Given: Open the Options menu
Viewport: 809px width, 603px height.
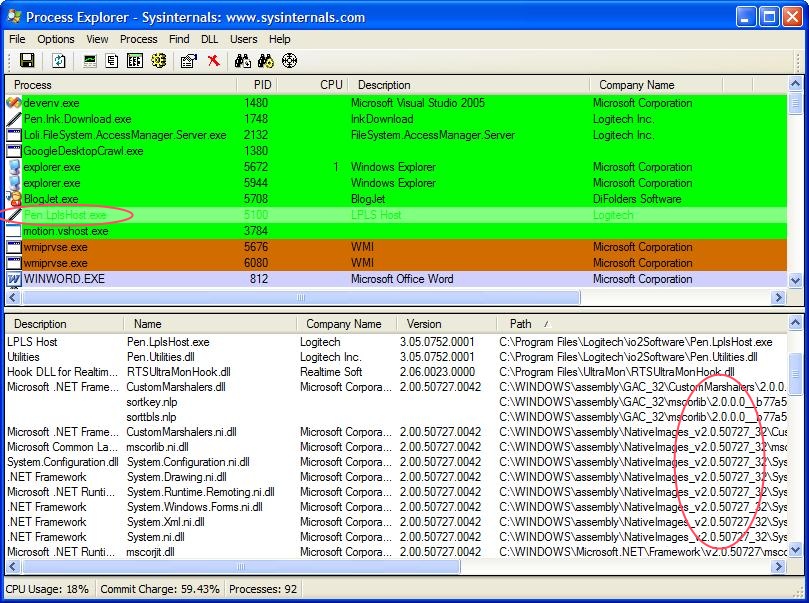Looking at the screenshot, I should click(x=56, y=39).
